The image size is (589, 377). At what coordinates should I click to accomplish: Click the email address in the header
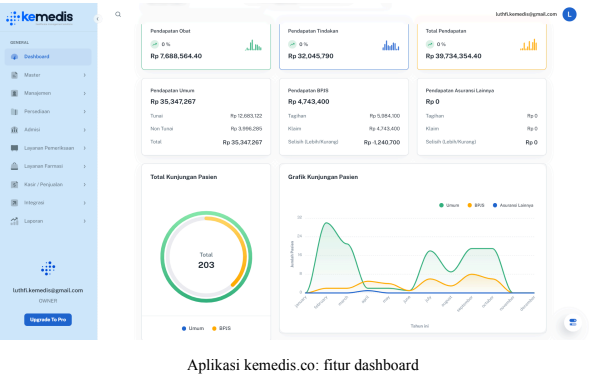[526, 14]
